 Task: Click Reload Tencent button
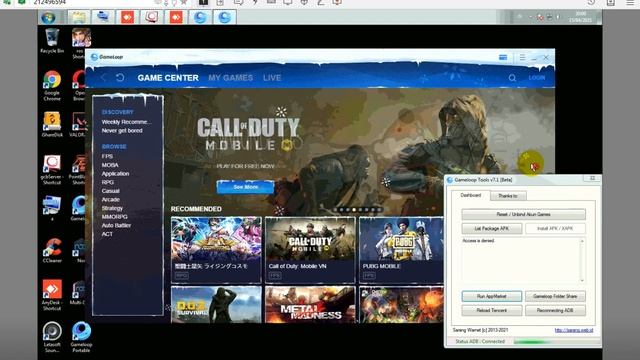(x=492, y=311)
